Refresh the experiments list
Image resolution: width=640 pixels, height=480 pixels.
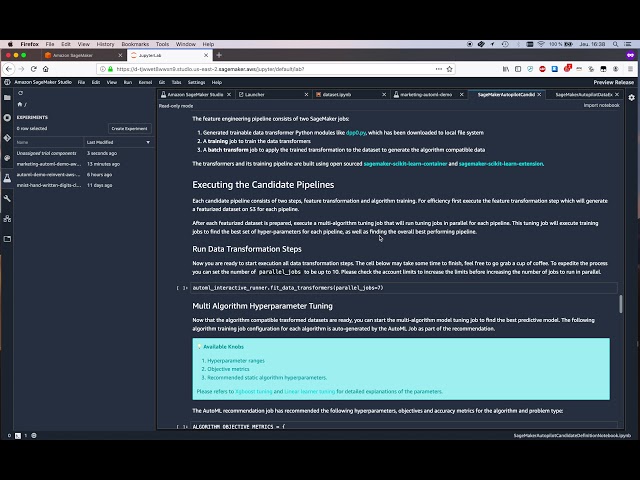(x=20, y=93)
